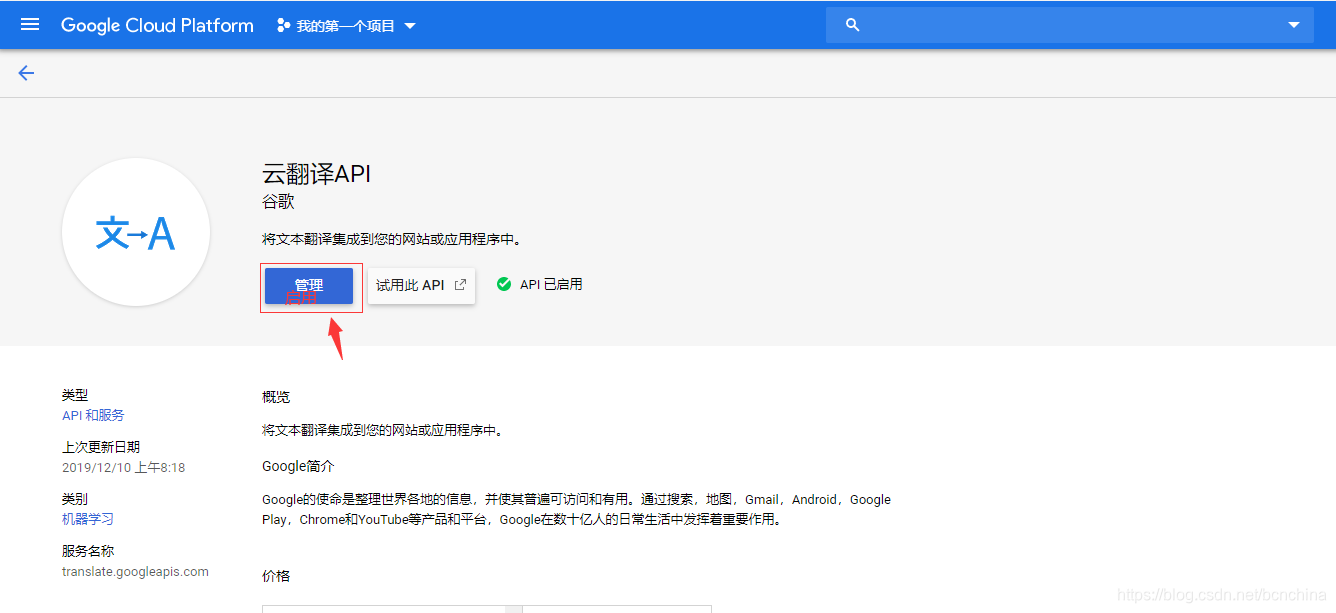Click the 概览 section heading
The image size is (1336, 613).
(x=276, y=397)
